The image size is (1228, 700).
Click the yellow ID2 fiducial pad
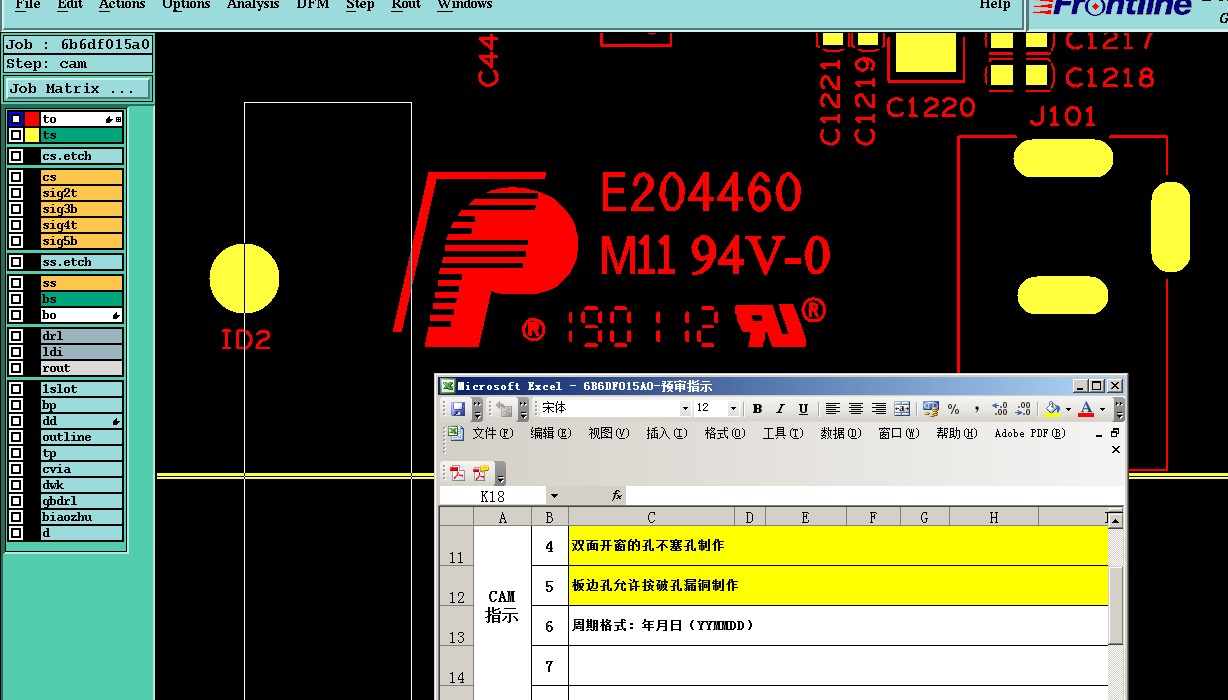click(x=244, y=278)
